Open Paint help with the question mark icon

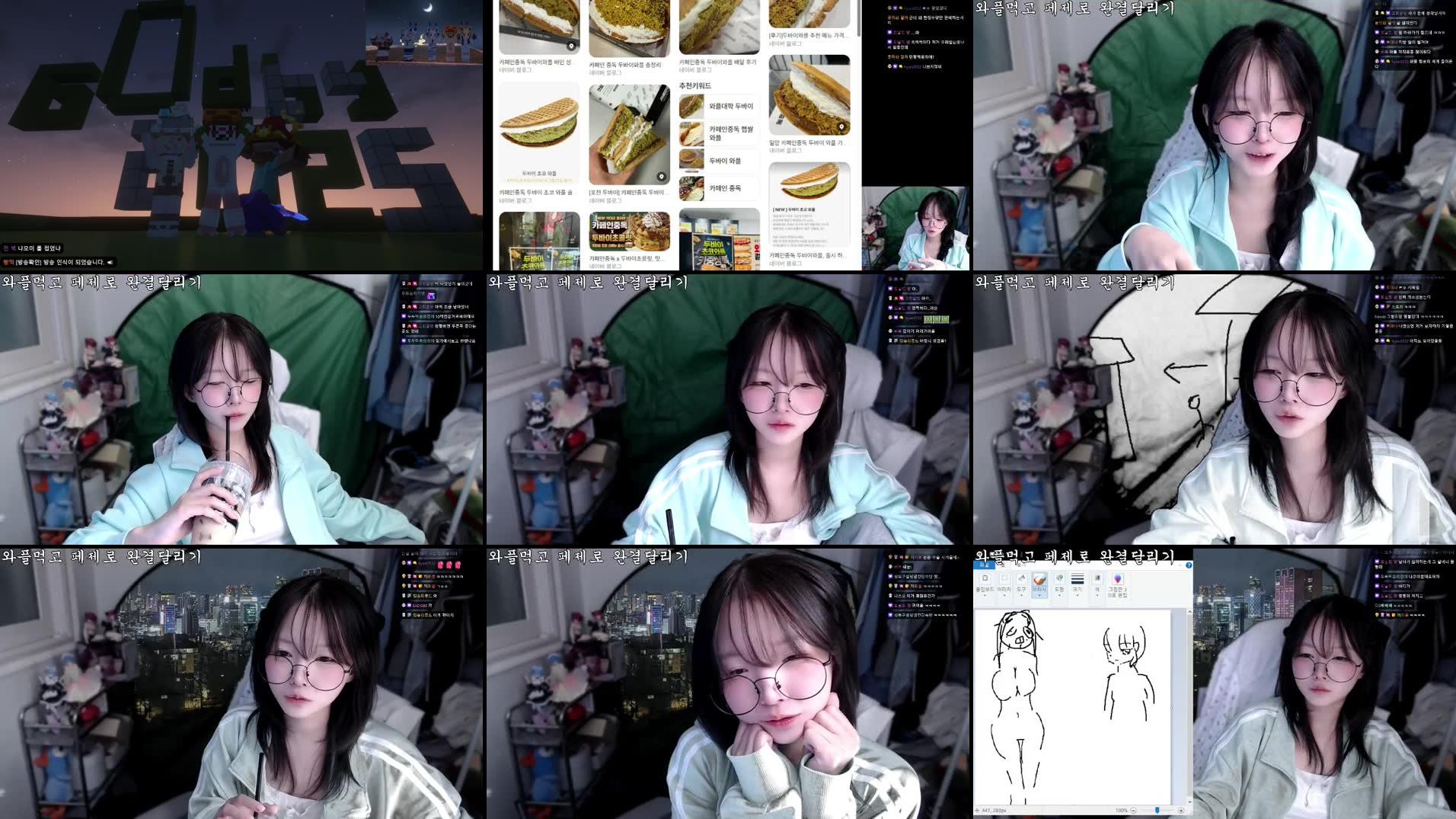[1189, 566]
